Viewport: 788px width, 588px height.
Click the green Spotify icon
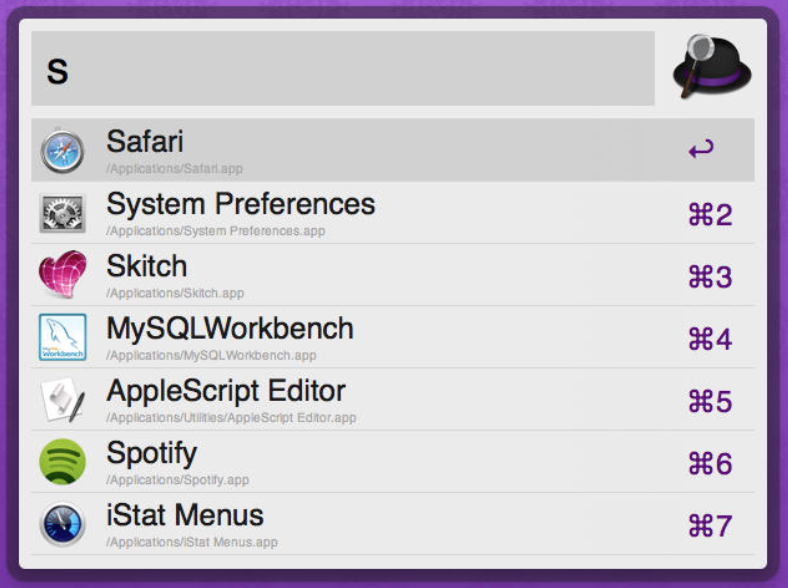point(62,462)
